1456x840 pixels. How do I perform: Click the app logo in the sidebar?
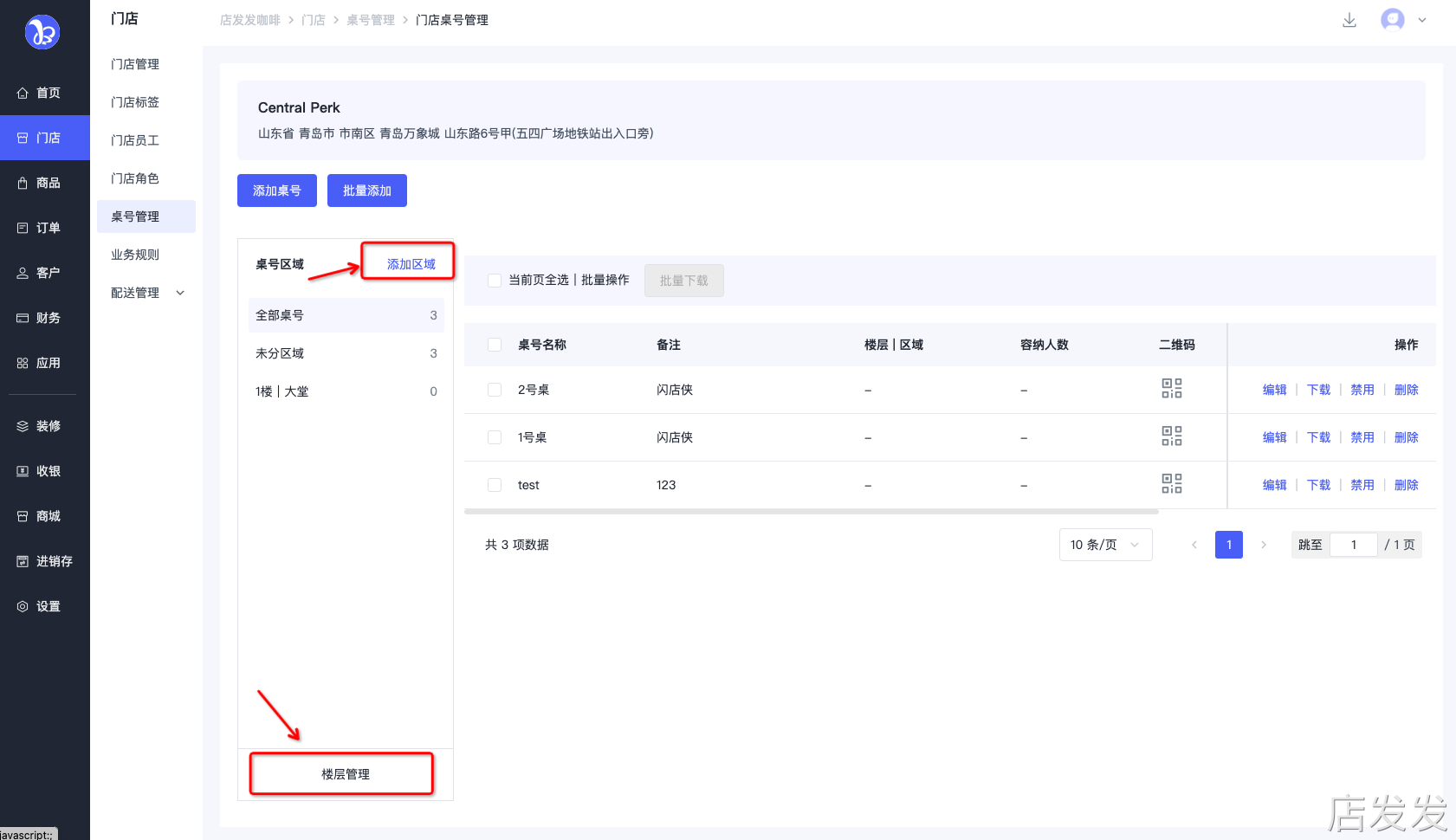(x=42, y=33)
